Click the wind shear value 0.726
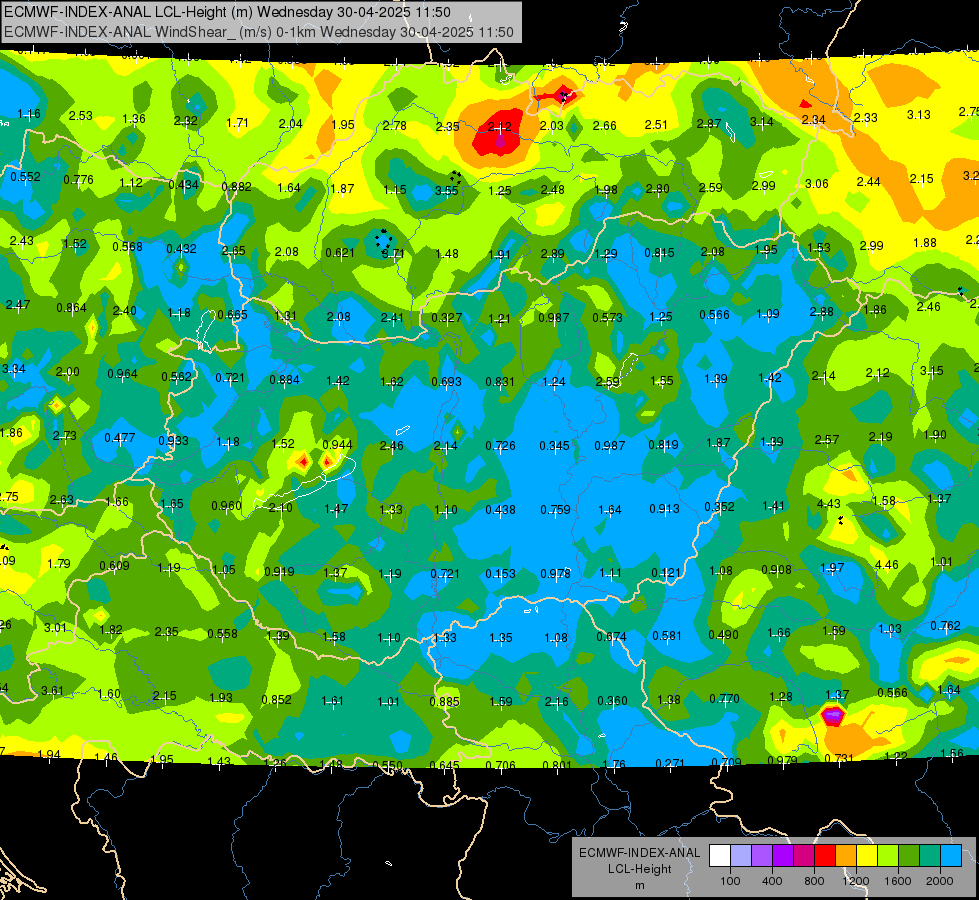 coord(500,446)
